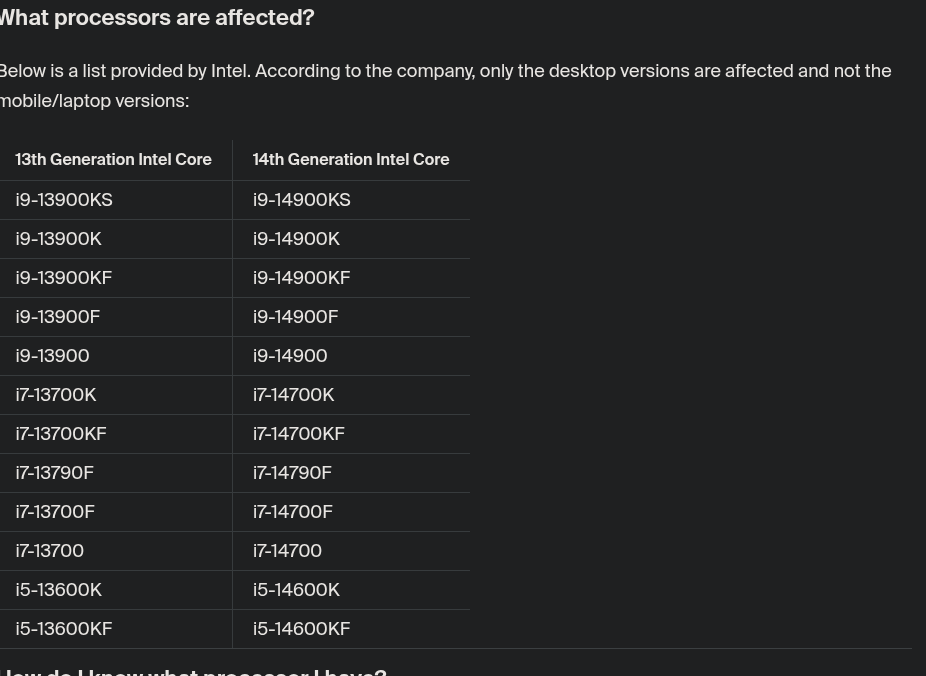Select the "13th Generation Intel Core" column header
This screenshot has height=676, width=926.
tap(113, 160)
